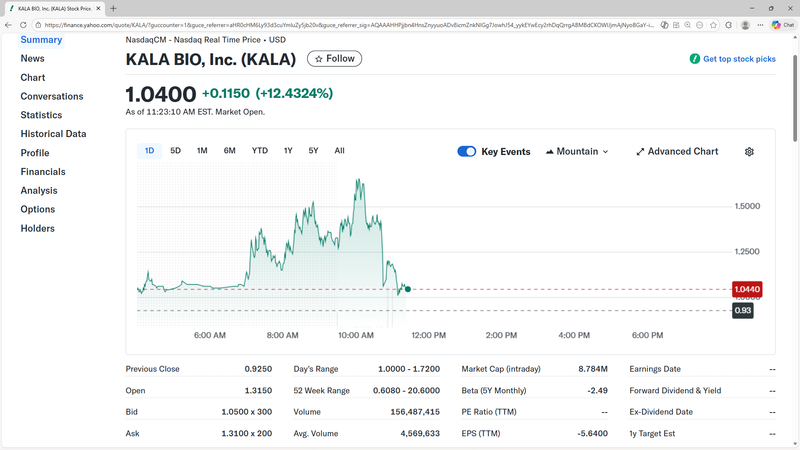The height and width of the screenshot is (450, 800).
Task: Click EPS (TTM) value -5.6400
Action: pyautogui.click(x=592, y=433)
